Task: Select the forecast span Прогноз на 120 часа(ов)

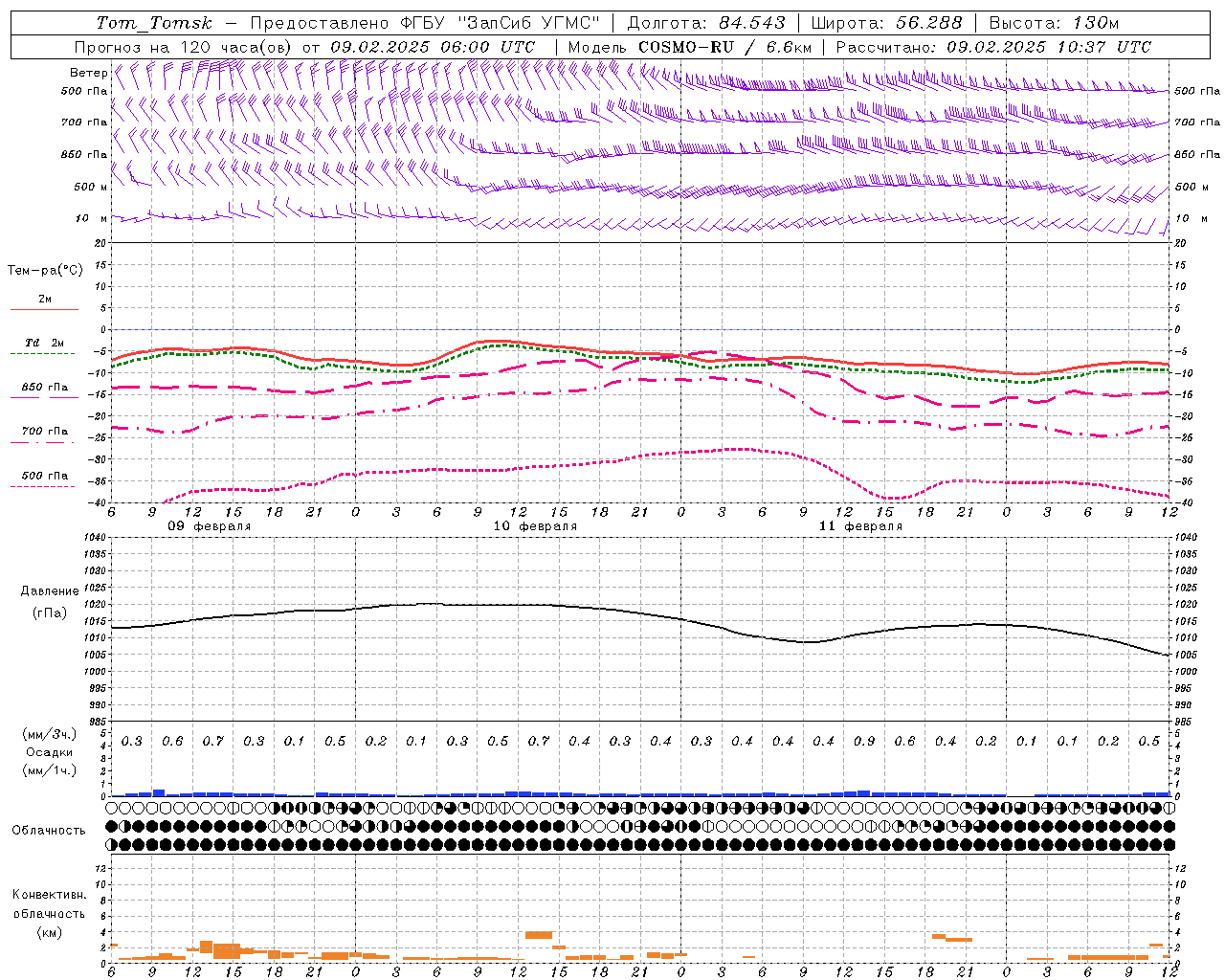Action: pos(184,47)
